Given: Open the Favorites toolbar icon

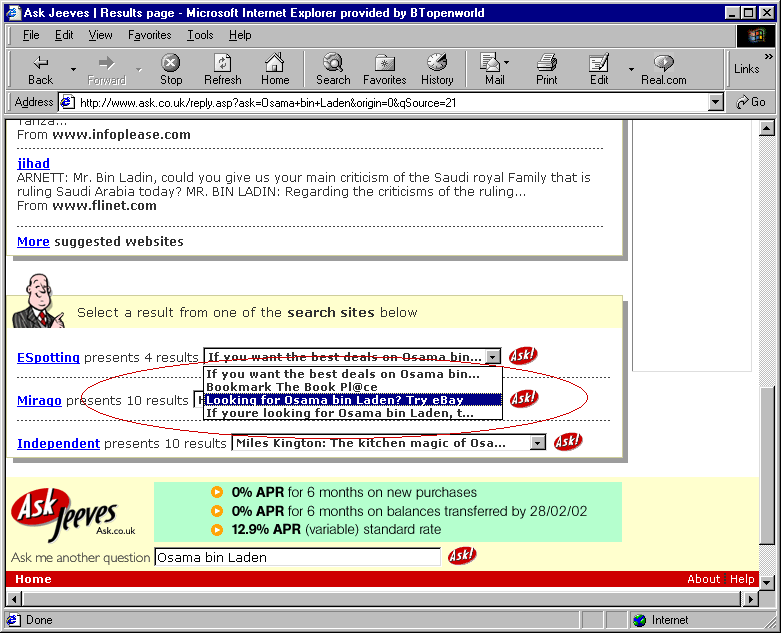Looking at the screenshot, I should [385, 69].
